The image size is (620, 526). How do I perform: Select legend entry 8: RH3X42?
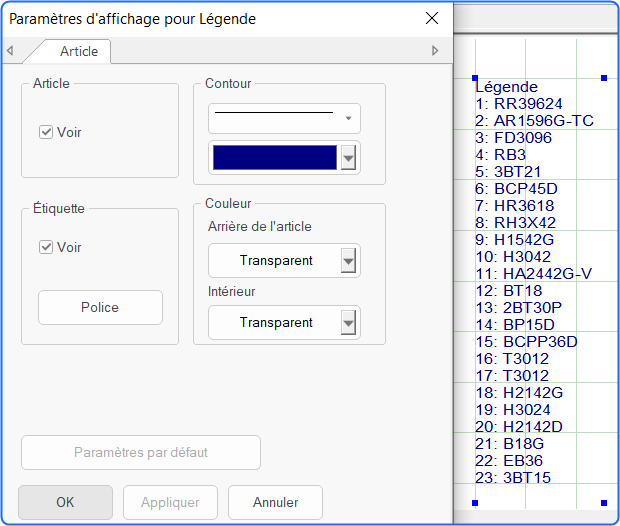click(516, 223)
